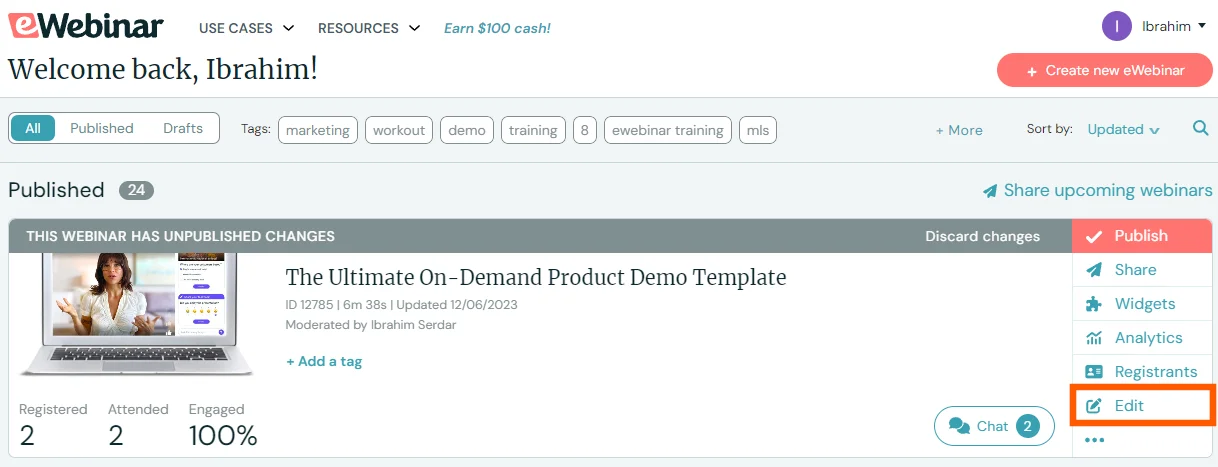The image size is (1218, 467).
Task: Switch to the Drafts filter tab
Action: tap(183, 128)
